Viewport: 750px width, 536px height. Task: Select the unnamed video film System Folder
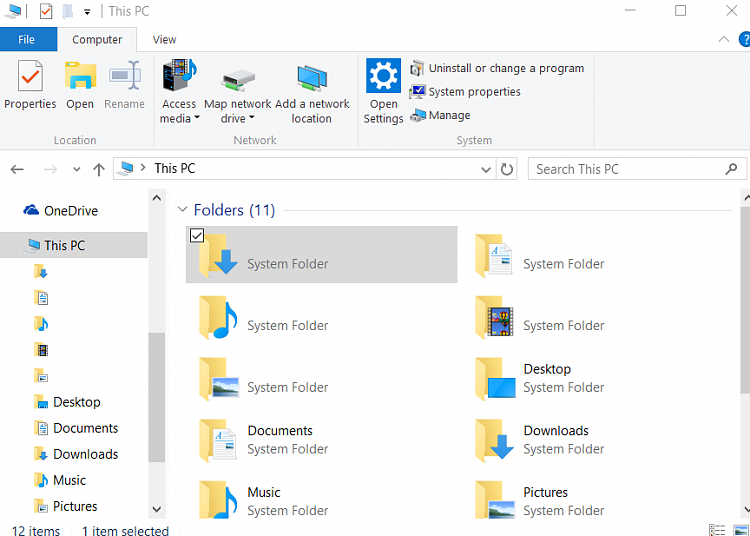click(542, 317)
